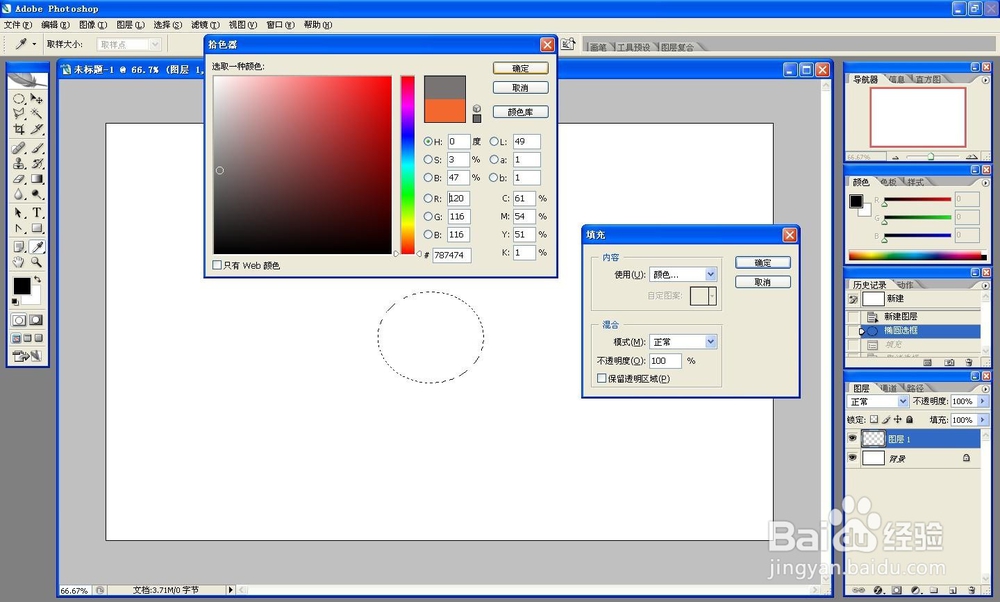Screen dimensions: 1000x602
Task: Select the Elliptical Marquee tool
Action: 19,99
